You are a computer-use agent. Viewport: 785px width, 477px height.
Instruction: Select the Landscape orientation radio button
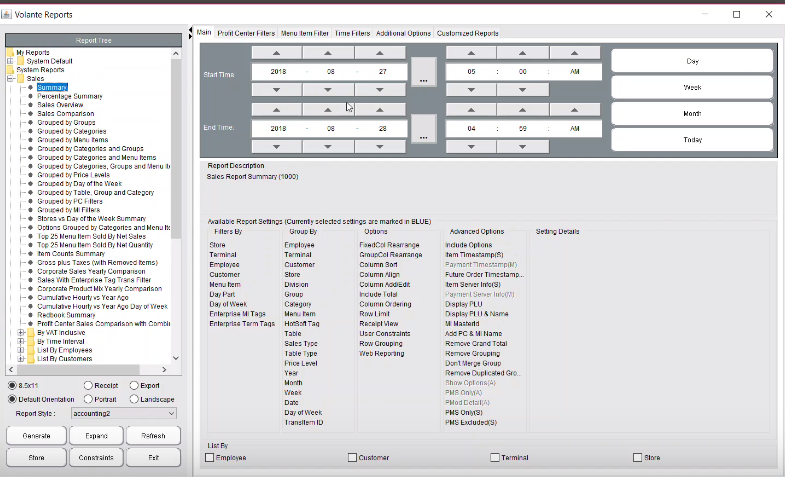[132, 397]
